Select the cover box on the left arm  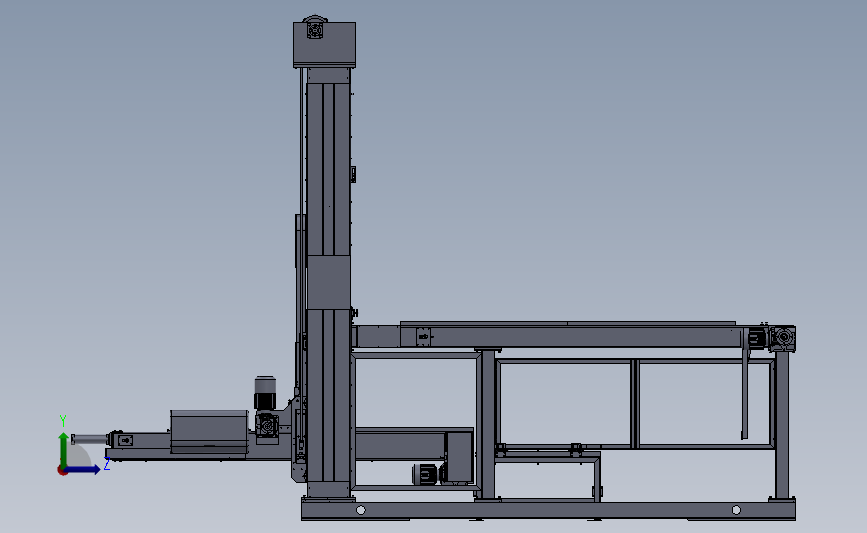[x=209, y=432]
